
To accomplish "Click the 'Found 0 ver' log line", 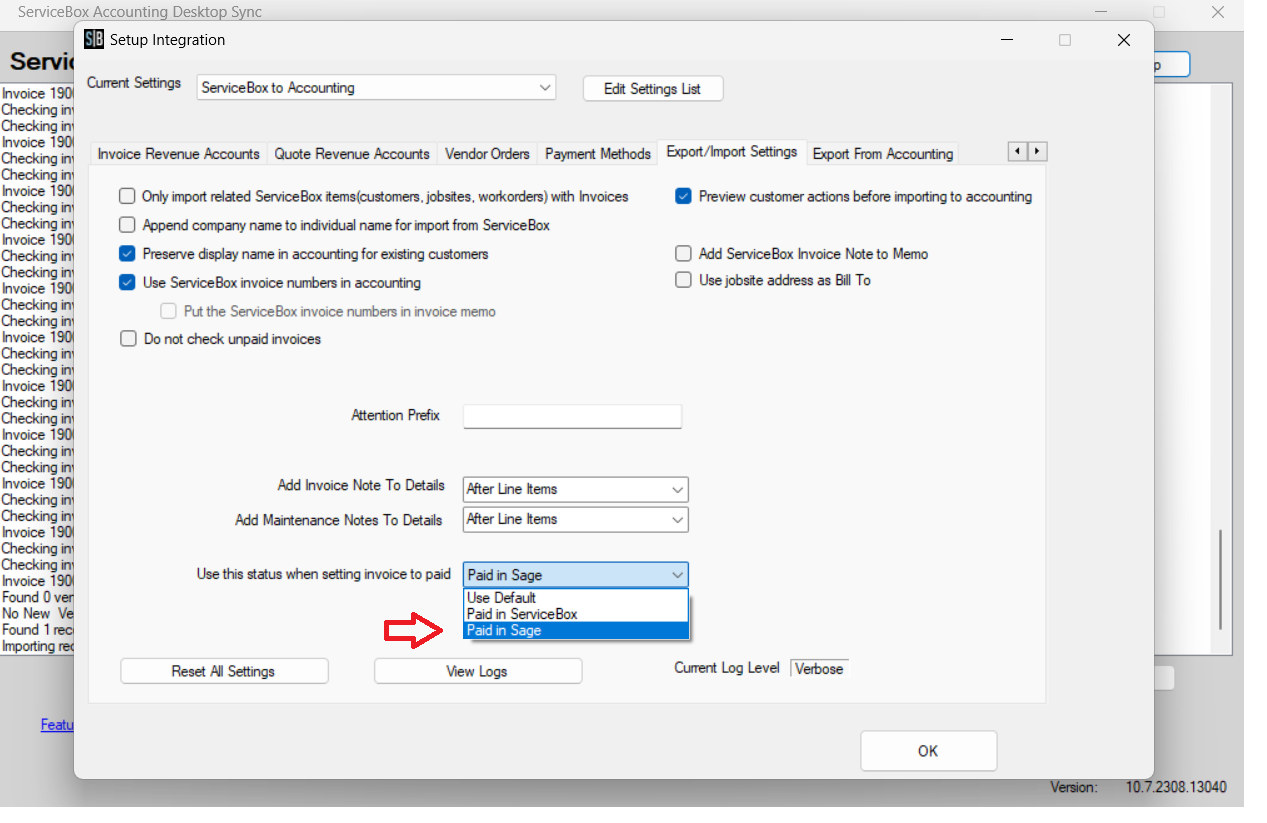I will click(37, 597).
